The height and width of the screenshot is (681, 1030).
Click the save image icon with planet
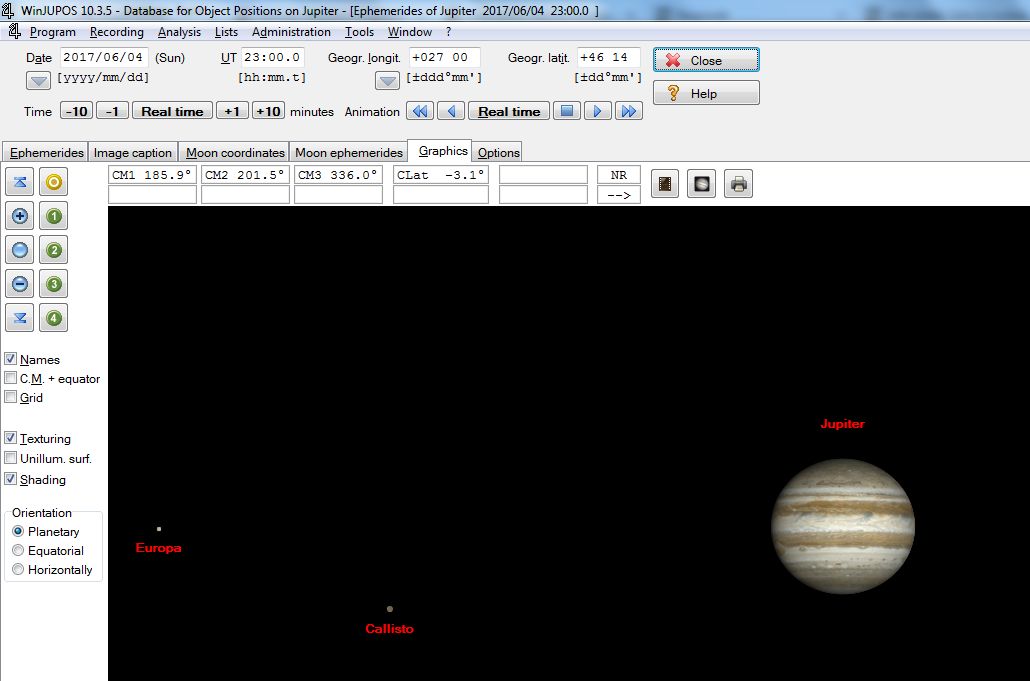pos(702,184)
